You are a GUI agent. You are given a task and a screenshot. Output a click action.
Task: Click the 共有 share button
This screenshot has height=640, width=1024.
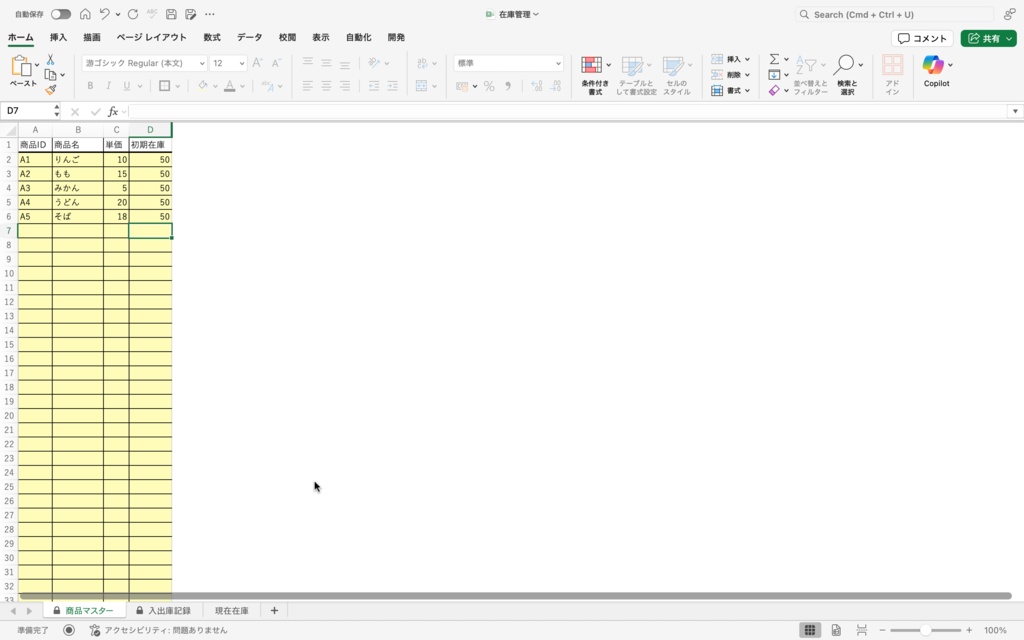[x=984, y=39]
